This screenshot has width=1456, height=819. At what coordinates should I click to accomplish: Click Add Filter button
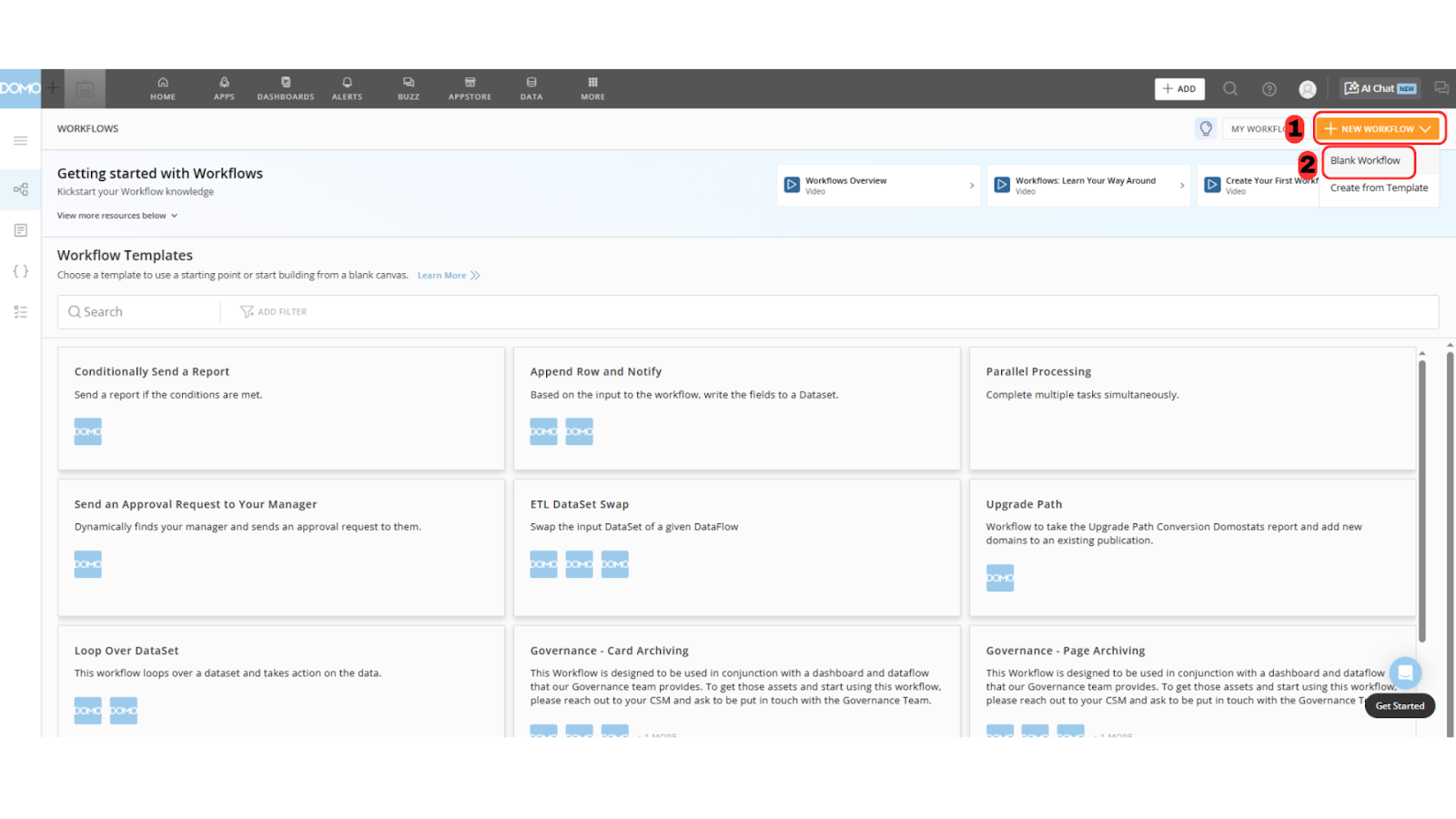[273, 311]
